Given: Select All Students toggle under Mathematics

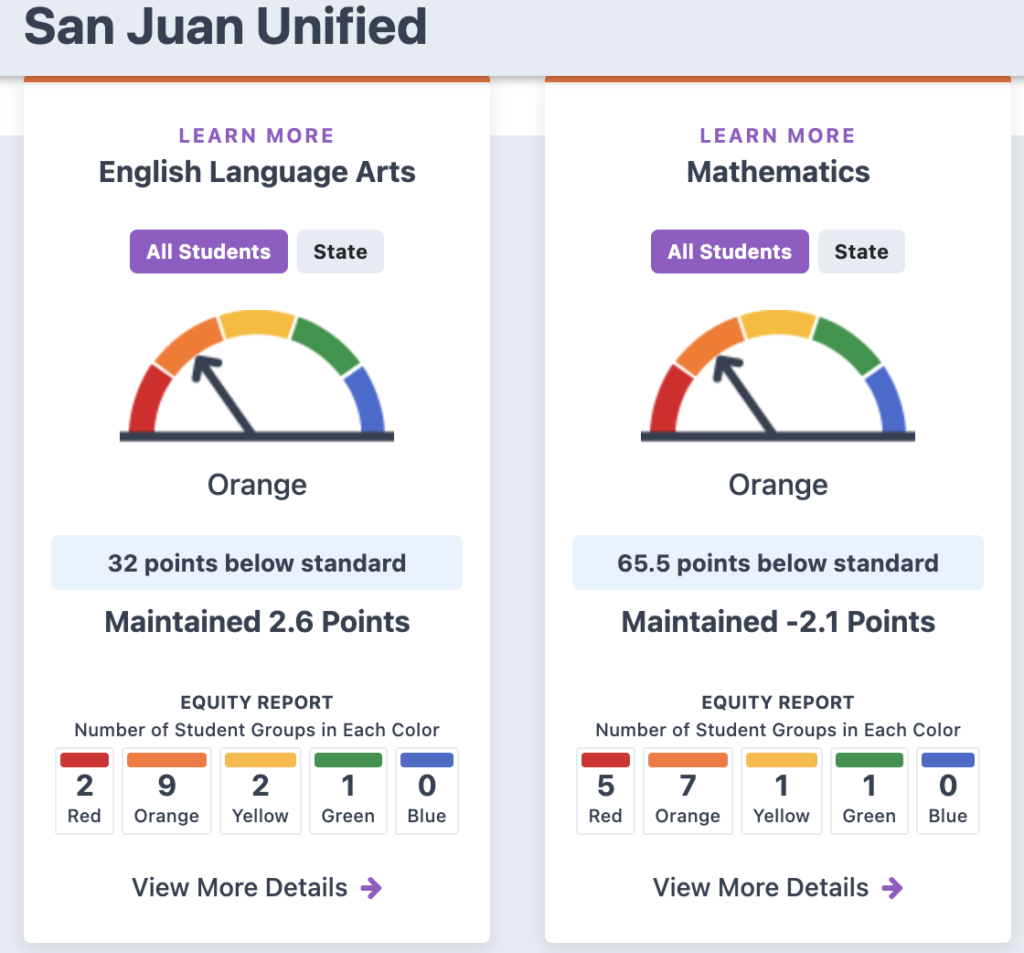Looking at the screenshot, I should click(729, 252).
